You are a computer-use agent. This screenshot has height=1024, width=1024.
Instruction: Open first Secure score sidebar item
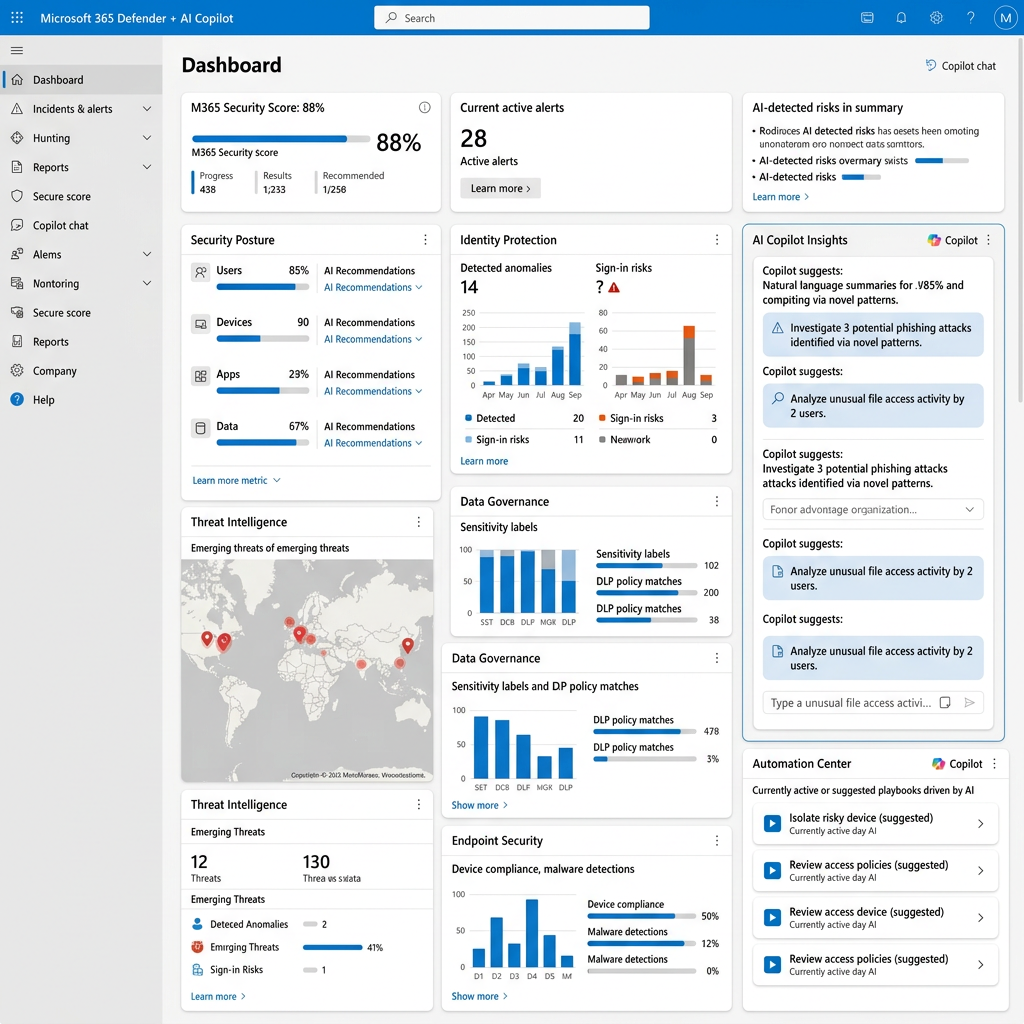point(81,196)
